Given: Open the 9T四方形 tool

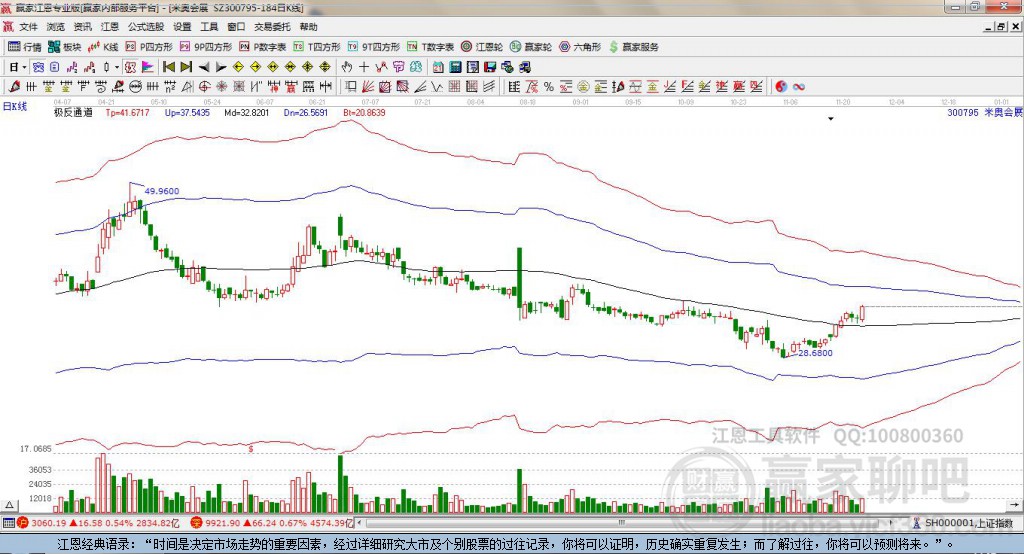Looking at the screenshot, I should [374, 47].
